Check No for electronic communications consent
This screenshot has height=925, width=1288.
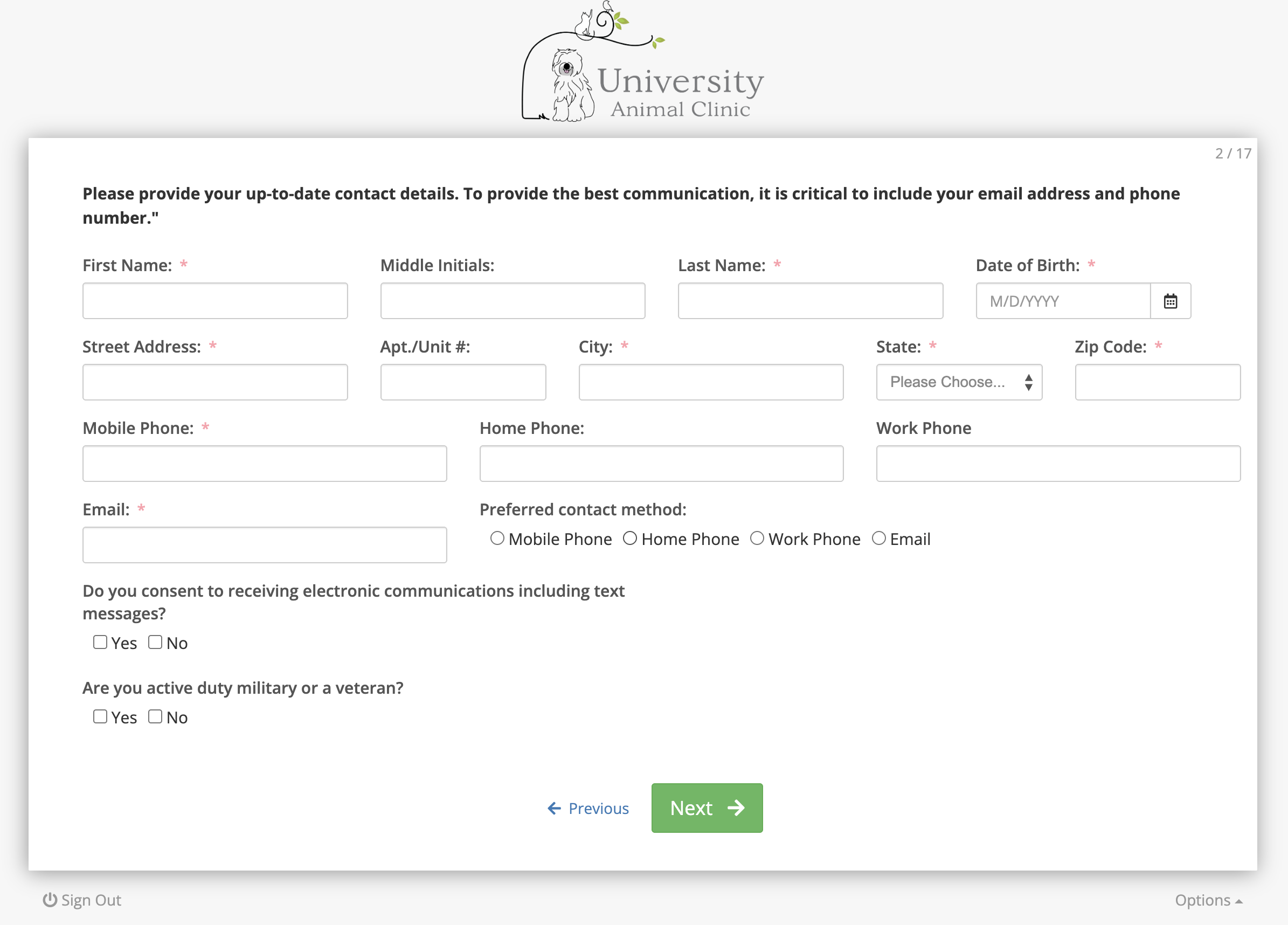point(155,642)
